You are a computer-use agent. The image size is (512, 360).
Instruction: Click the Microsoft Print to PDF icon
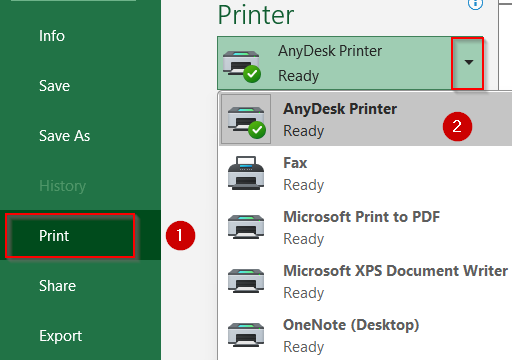[246, 227]
